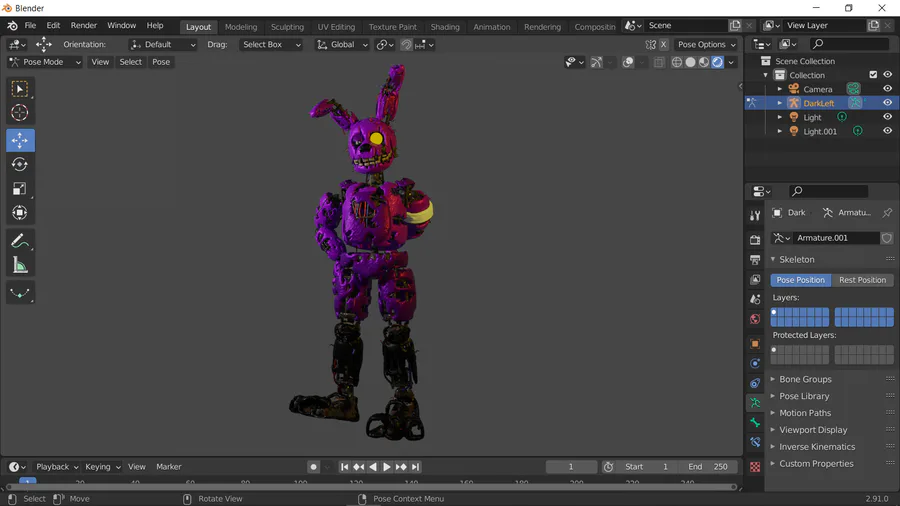Image resolution: width=900 pixels, height=506 pixels.
Task: Click the Rest Position button
Action: 862,280
